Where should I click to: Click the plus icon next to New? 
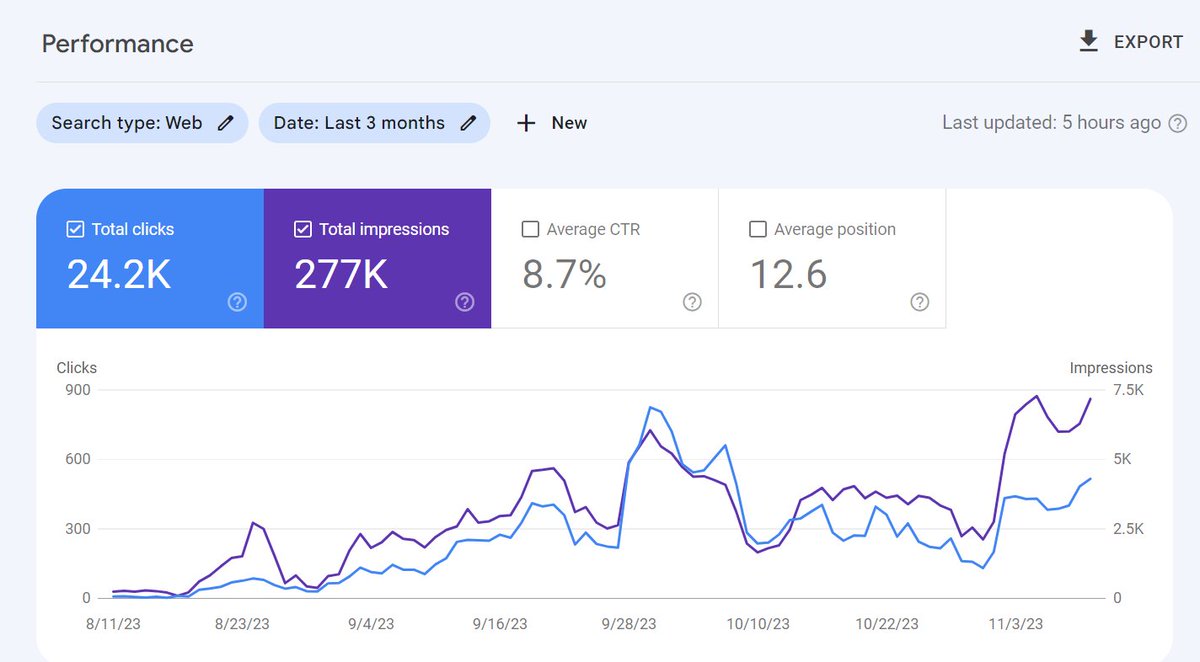pyautogui.click(x=525, y=122)
